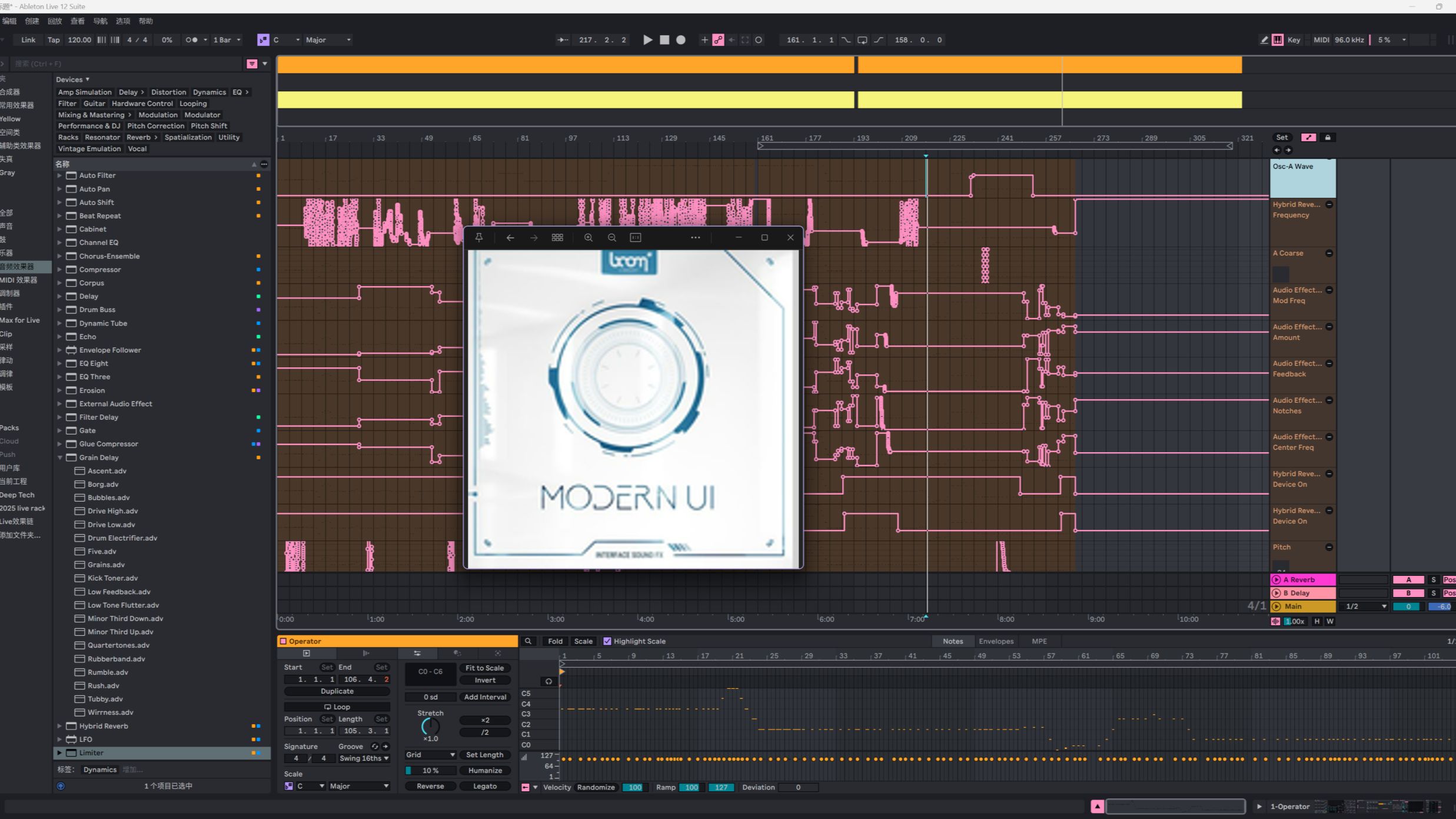Toggle the Highlight Scale checkbox

[x=607, y=641]
